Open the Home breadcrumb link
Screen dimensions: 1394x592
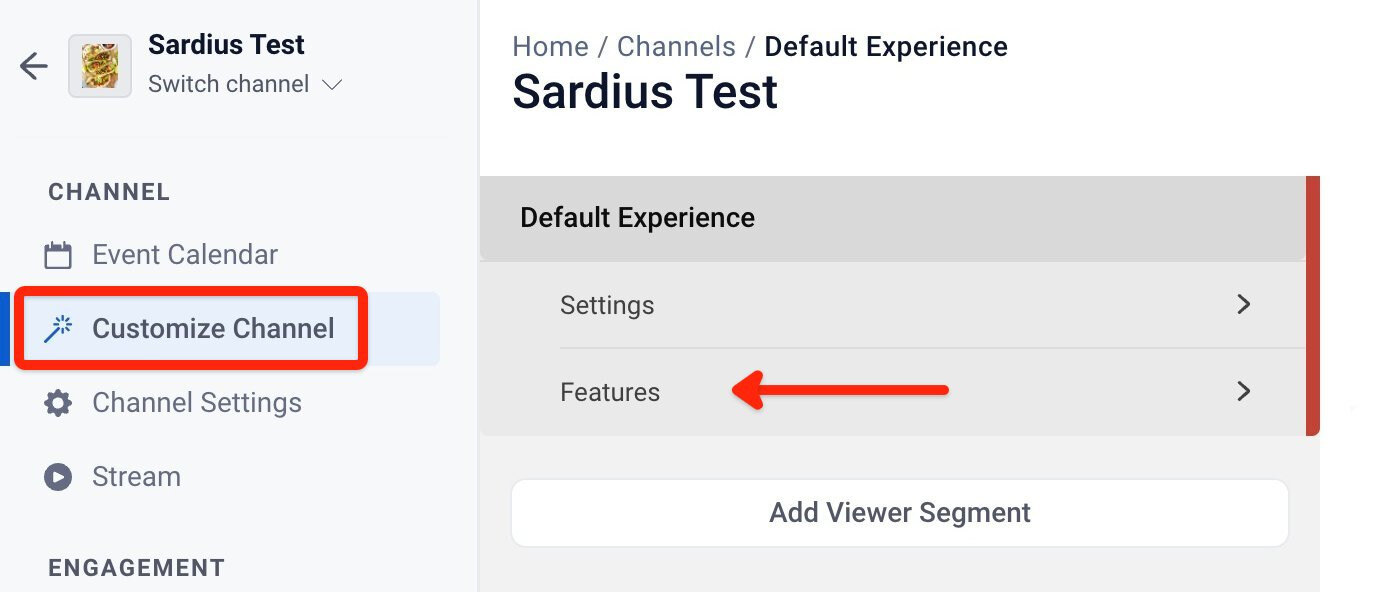pyautogui.click(x=550, y=46)
